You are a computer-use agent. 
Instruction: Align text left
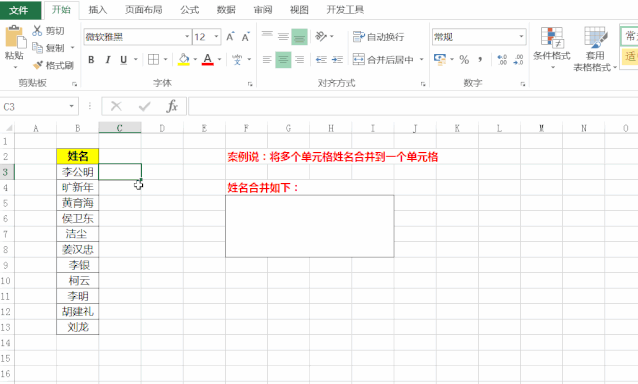[x=267, y=60]
